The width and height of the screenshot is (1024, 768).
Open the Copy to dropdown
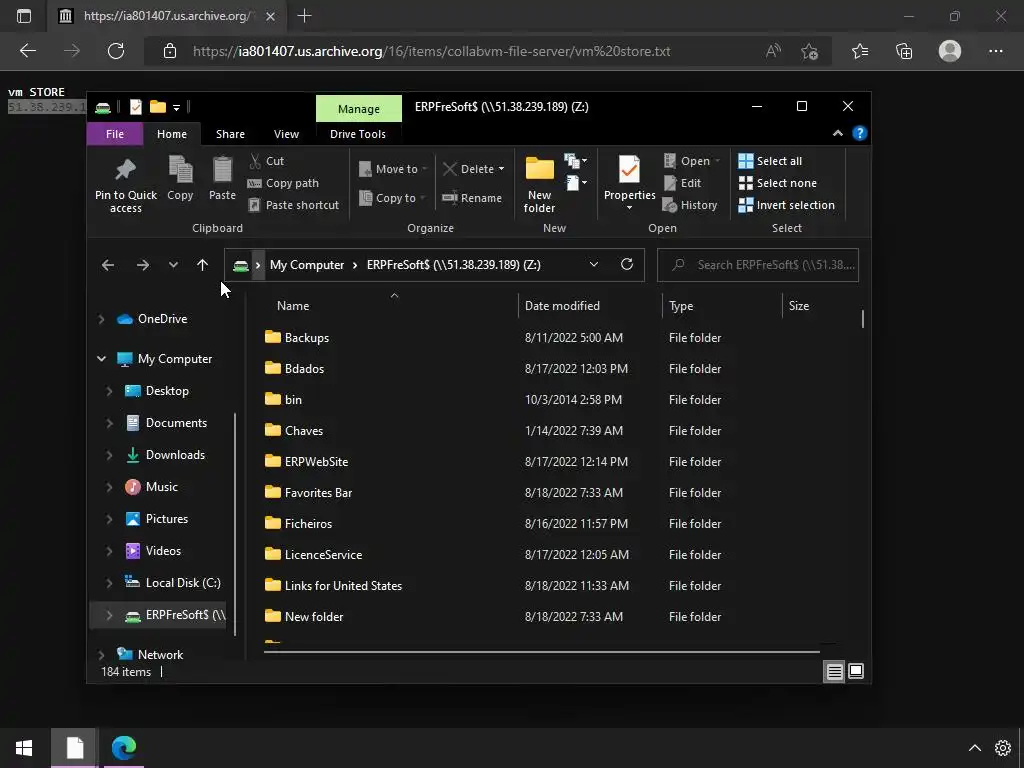point(392,198)
